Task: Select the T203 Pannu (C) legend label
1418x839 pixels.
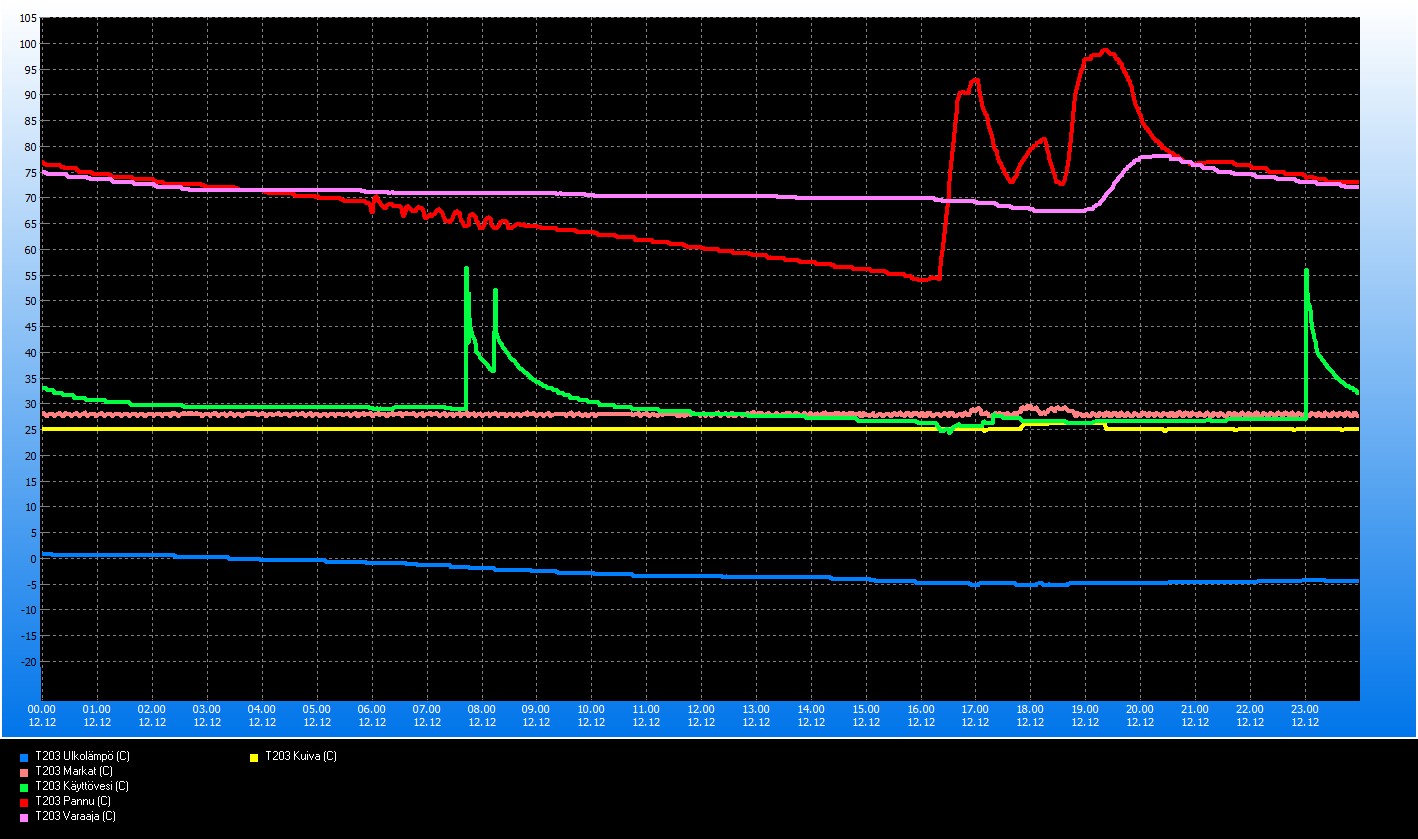Action: click(72, 802)
